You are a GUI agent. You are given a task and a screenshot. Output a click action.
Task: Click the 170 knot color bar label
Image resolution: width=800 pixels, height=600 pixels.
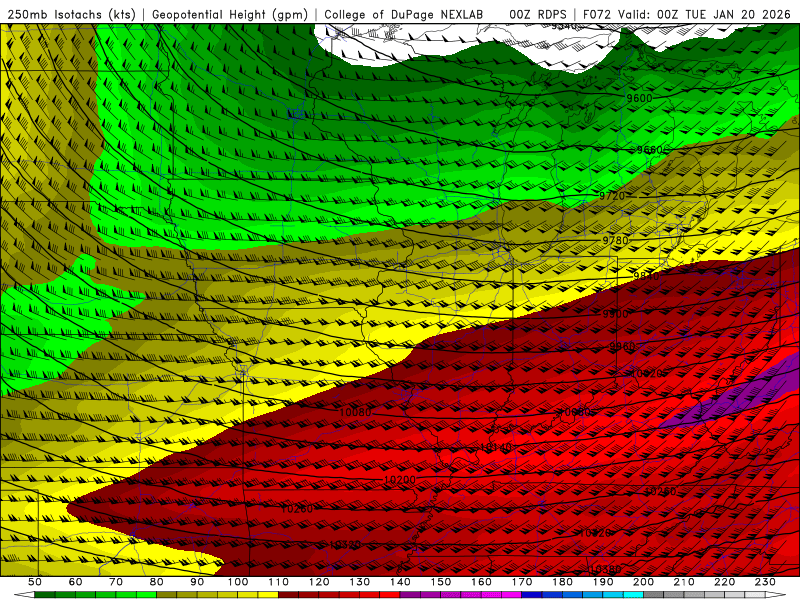click(522, 582)
